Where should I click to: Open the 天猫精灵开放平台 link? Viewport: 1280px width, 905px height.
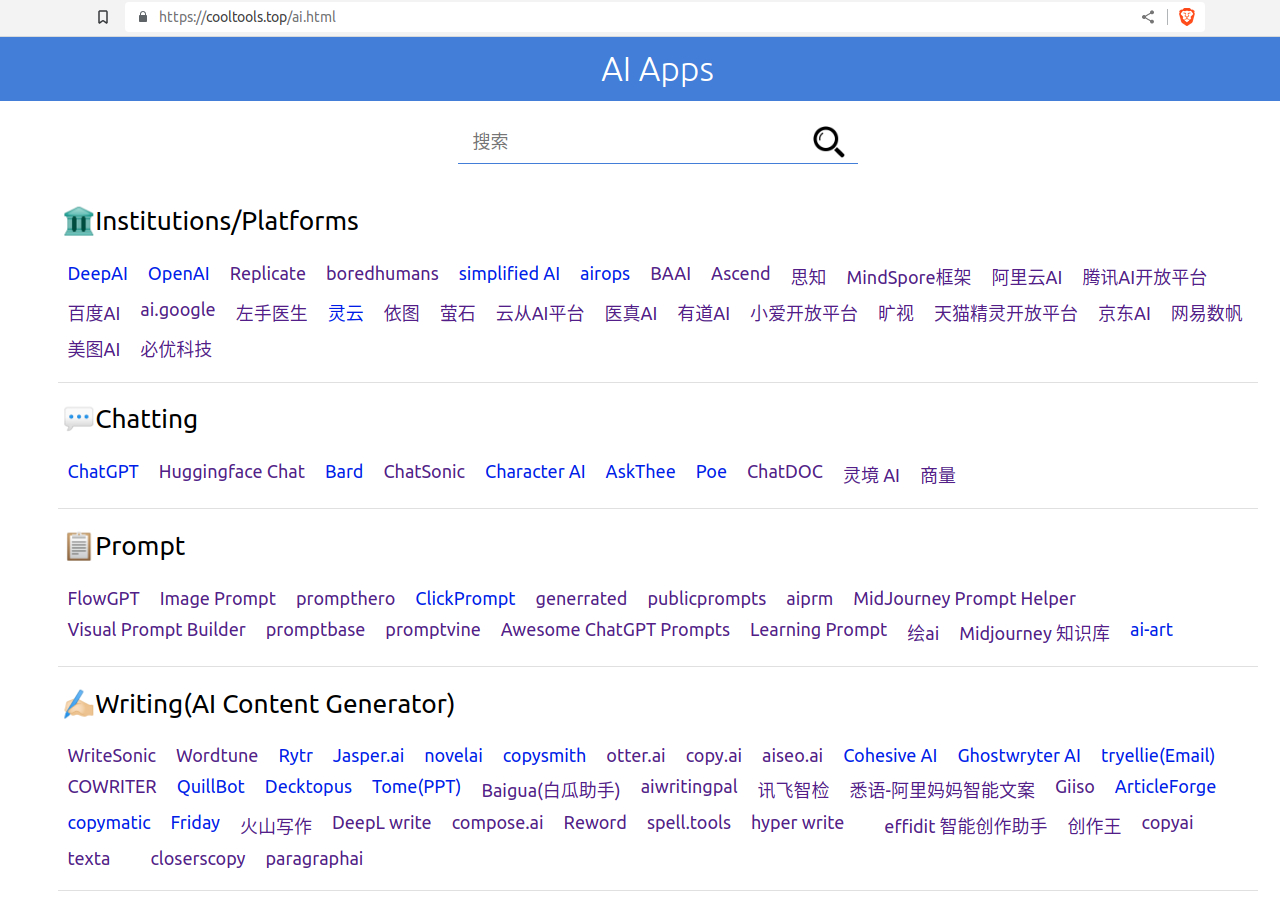coord(1006,314)
